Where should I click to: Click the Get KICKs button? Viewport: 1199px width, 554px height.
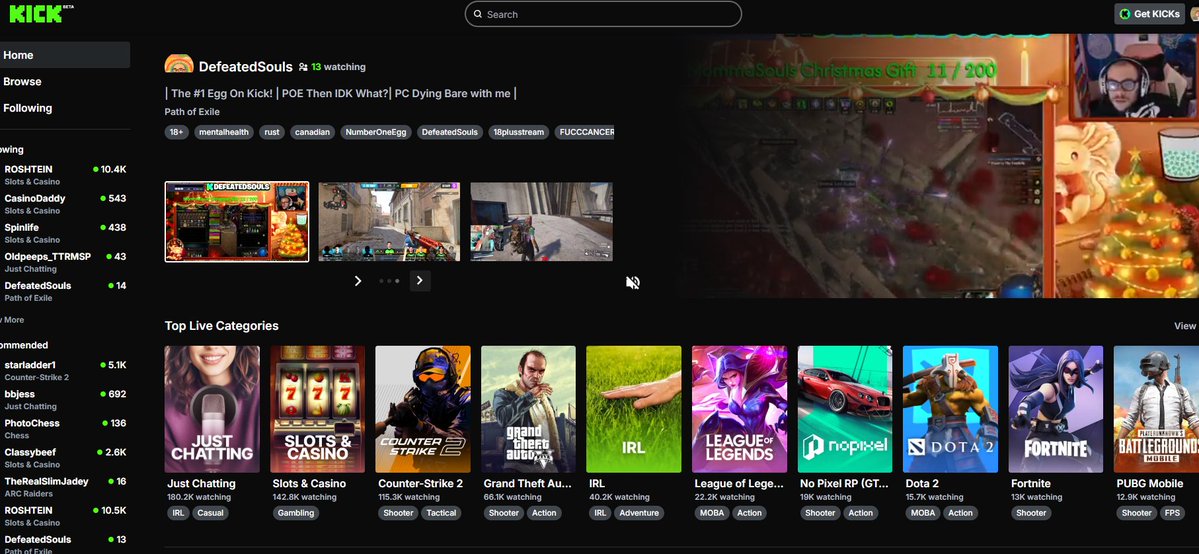[x=1149, y=14]
